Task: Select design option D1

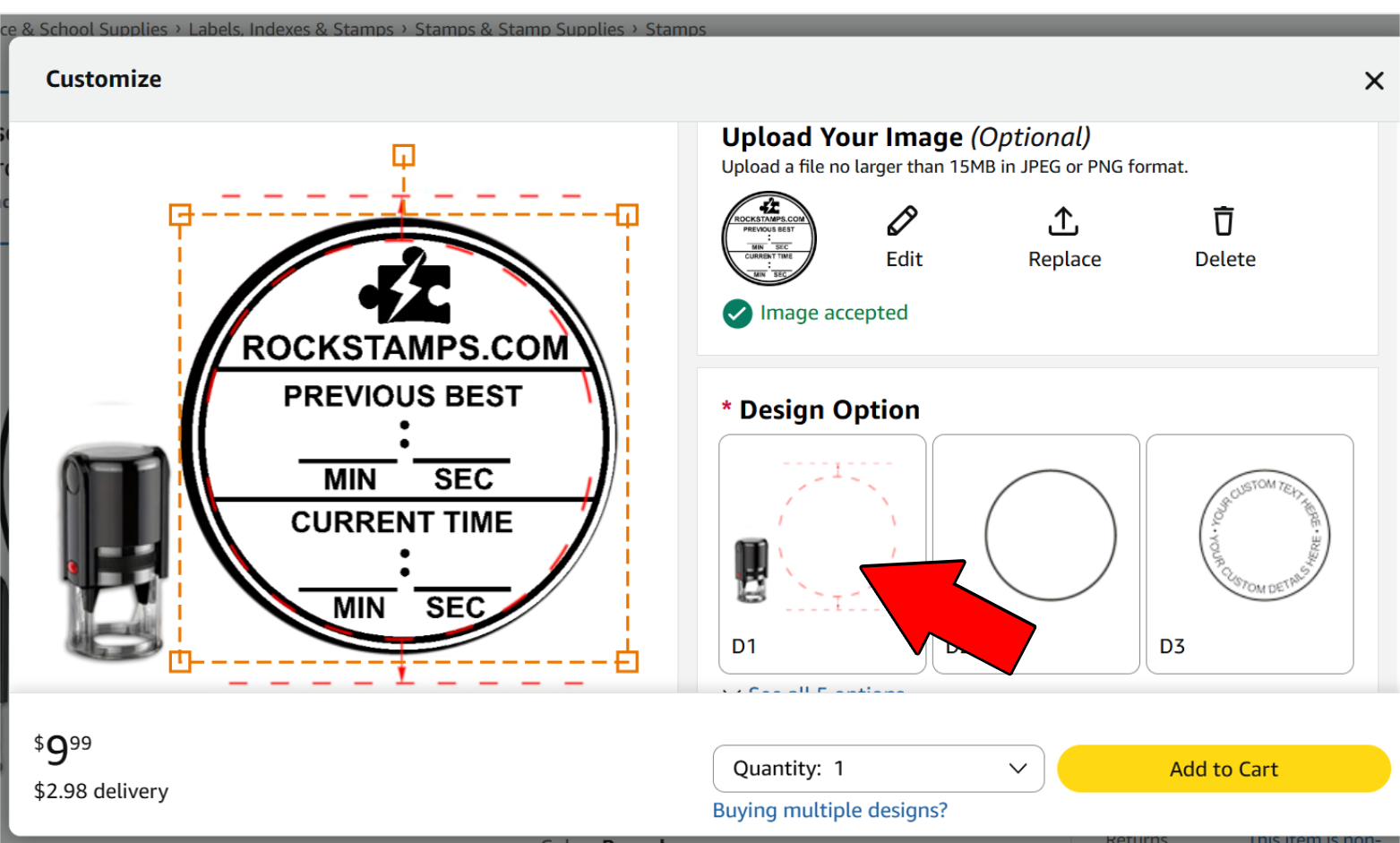Action: pos(822,554)
